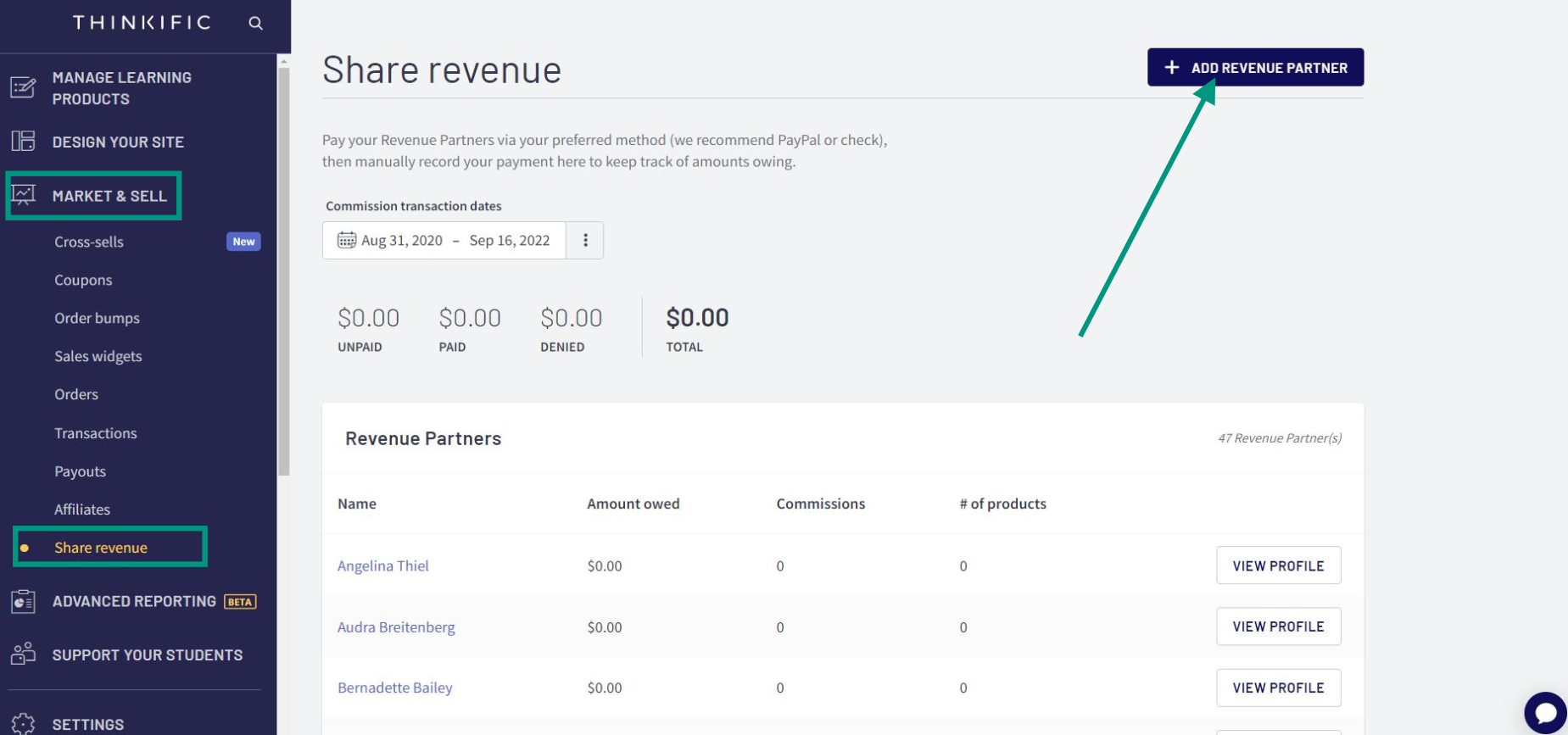Open Sales widgets page
The image size is (1568, 735).
(98, 356)
